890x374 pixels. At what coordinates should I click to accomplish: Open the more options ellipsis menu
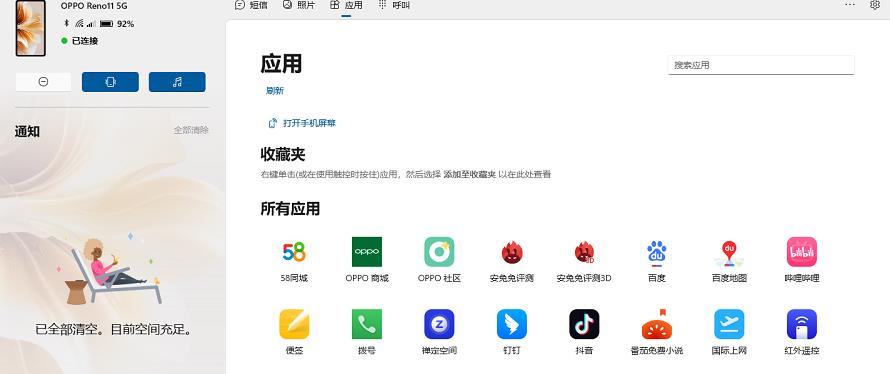tap(850, 5)
